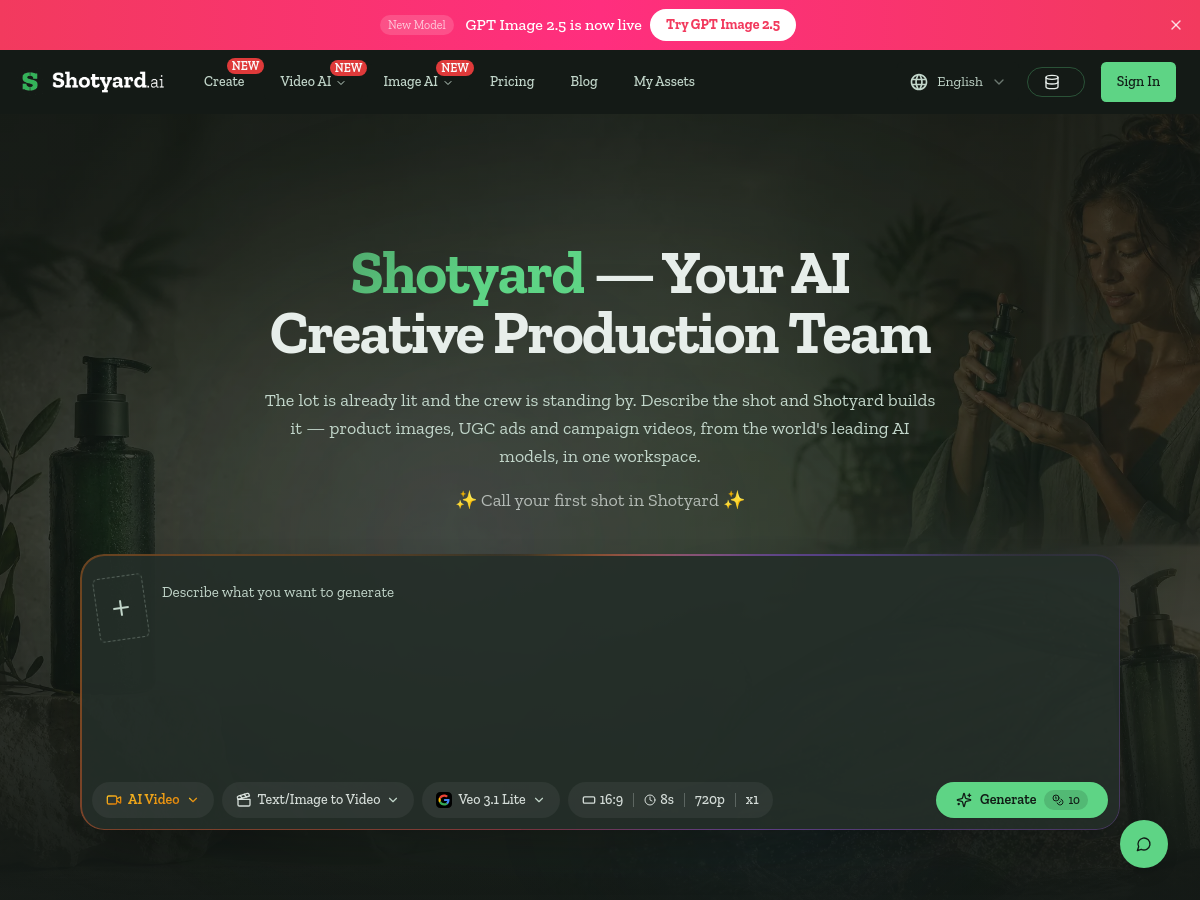Expand the Video AI dropdown menu
1200x900 pixels.
click(313, 82)
